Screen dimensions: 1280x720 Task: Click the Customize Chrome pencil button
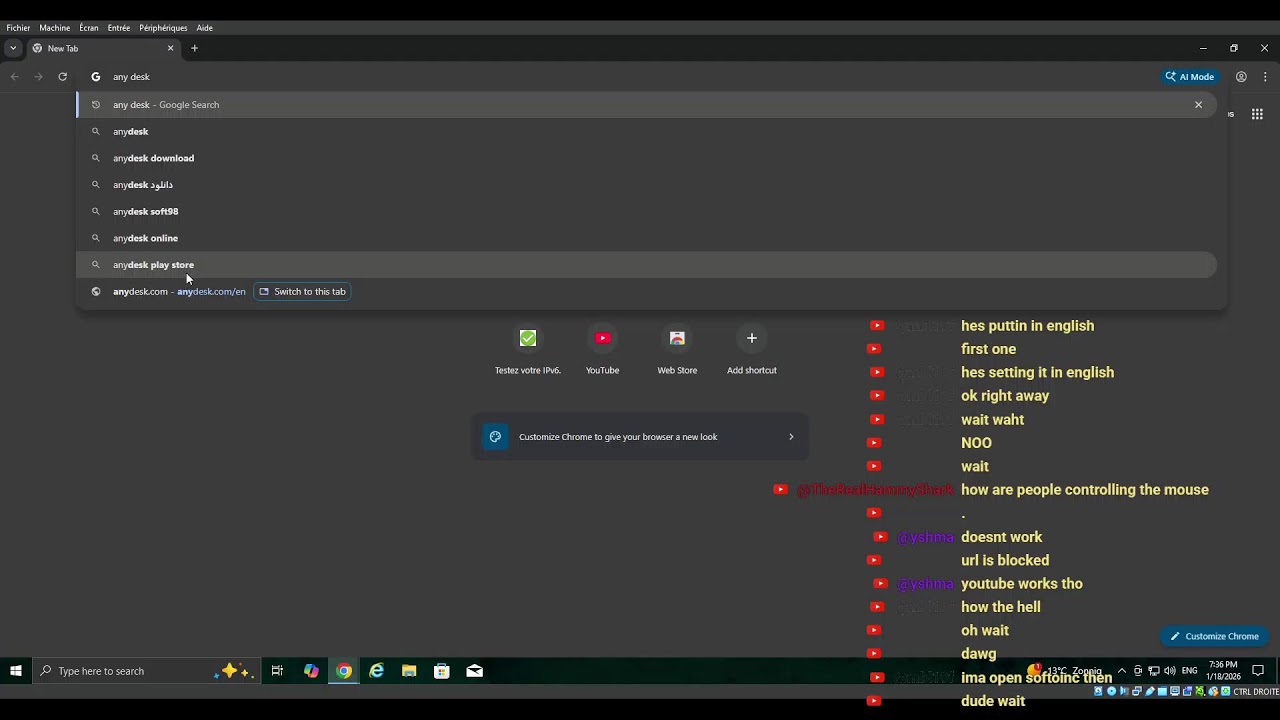click(1214, 636)
